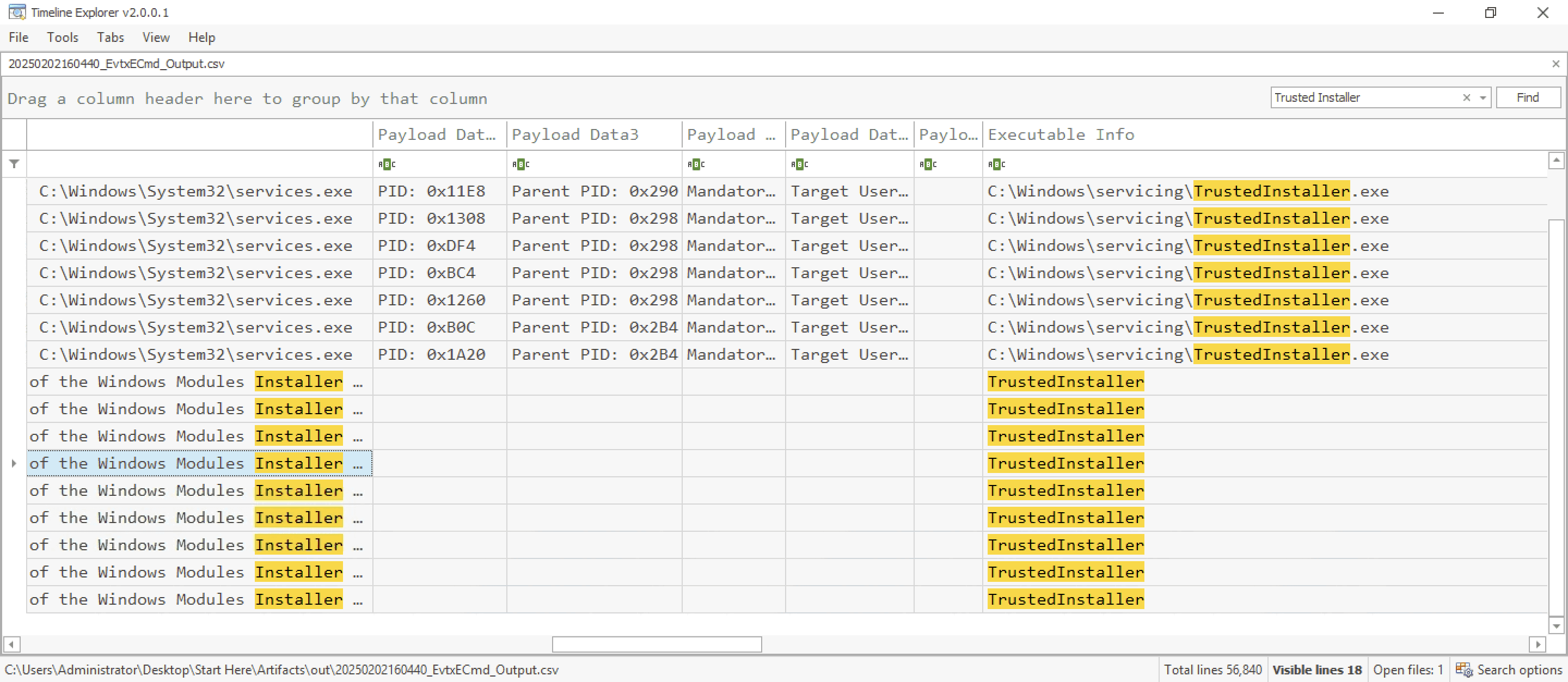The width and height of the screenshot is (1568, 682).
Task: Click the group-by panel hint text
Action: 247,99
